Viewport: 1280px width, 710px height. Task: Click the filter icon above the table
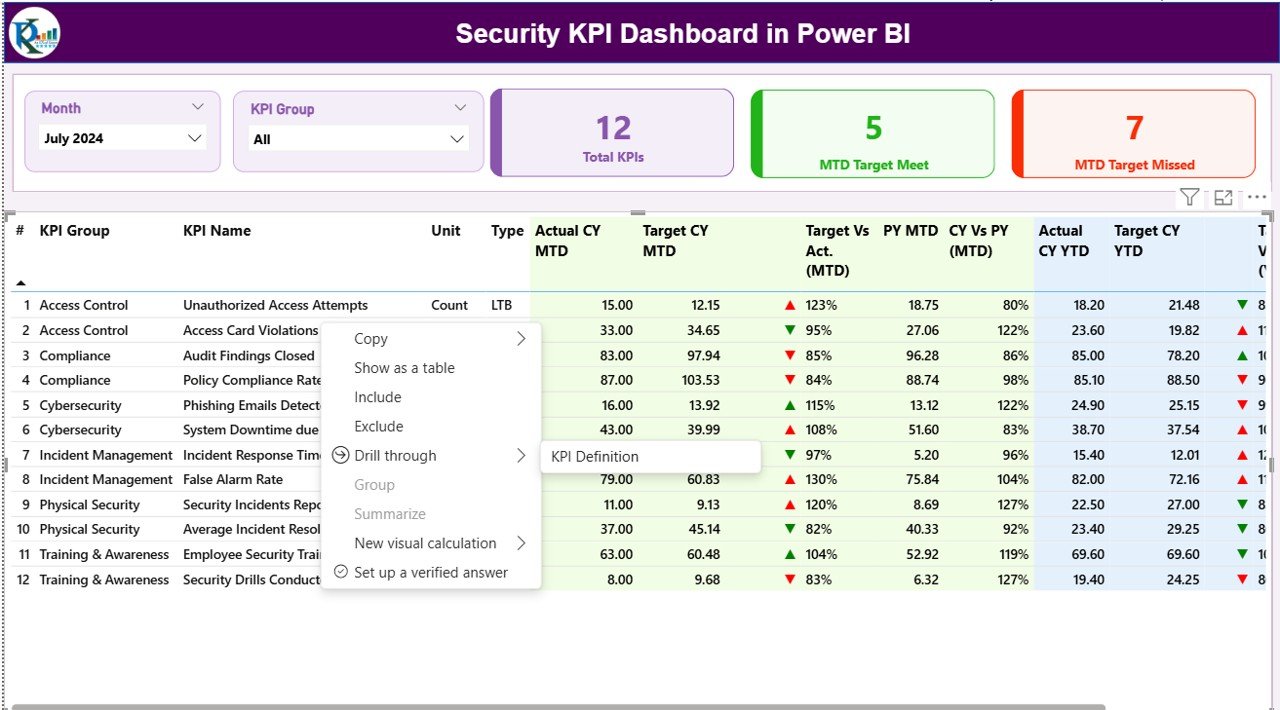point(1189,197)
